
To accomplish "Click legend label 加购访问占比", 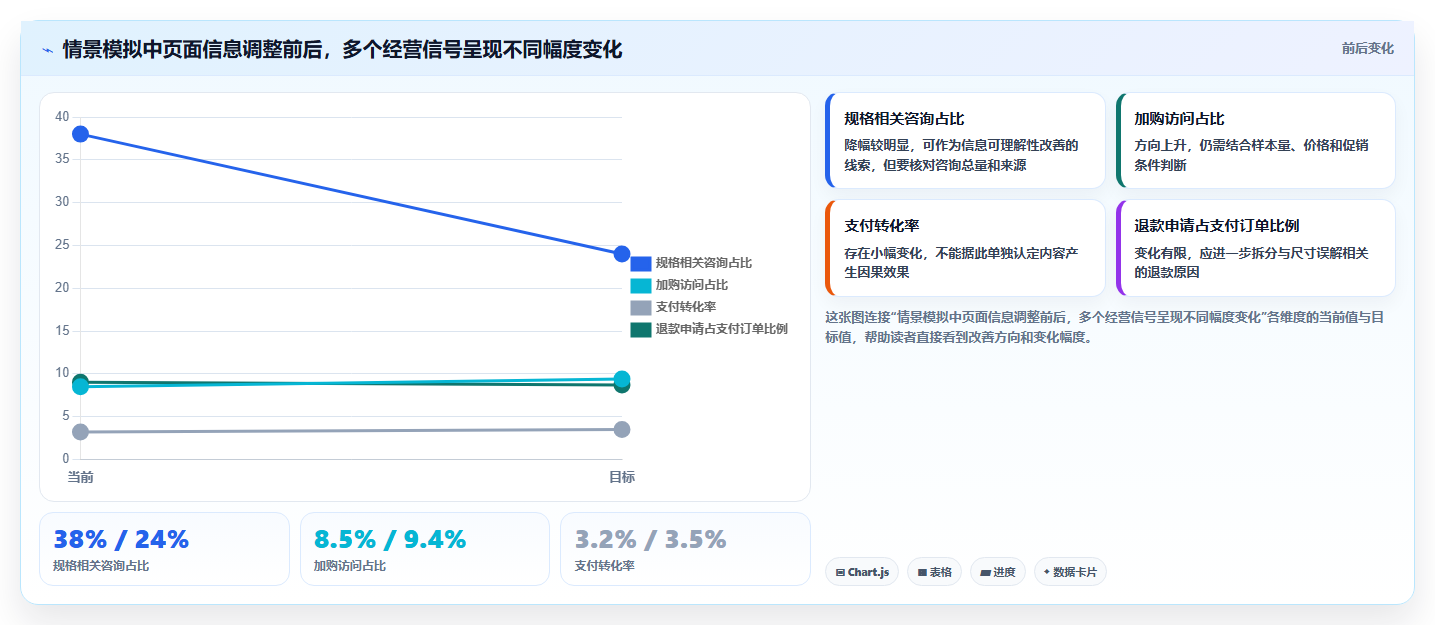I will point(692,285).
